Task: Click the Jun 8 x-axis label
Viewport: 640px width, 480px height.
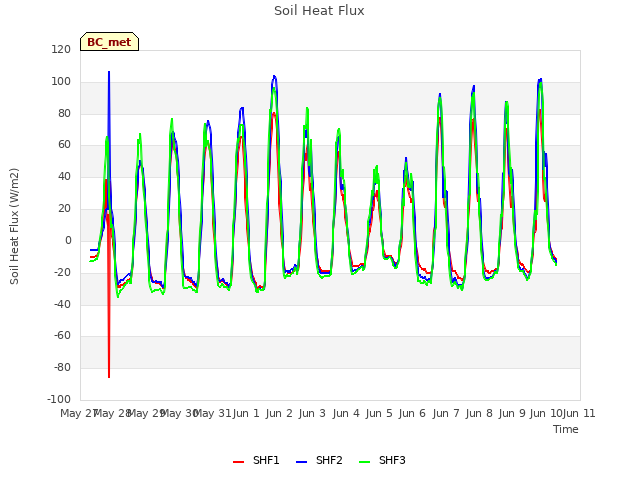Action: (479, 413)
